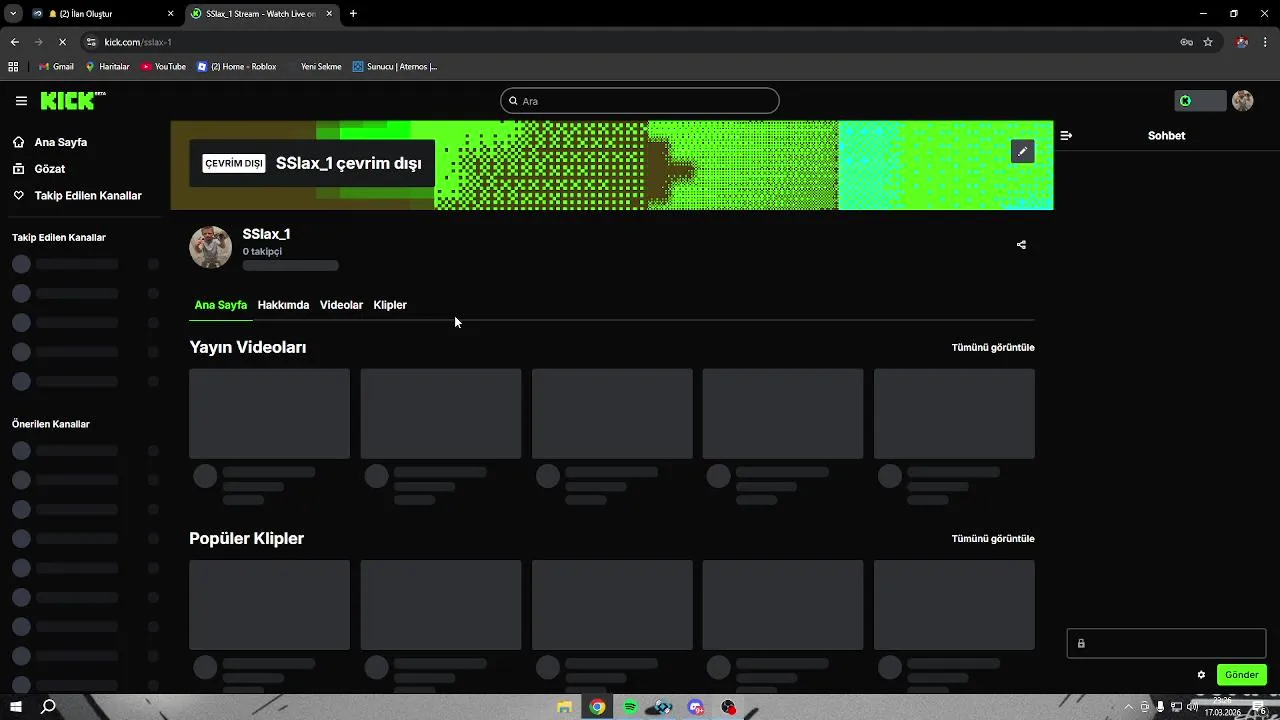Screen dimensions: 1280x720
Task: Click the chat message input box
Action: click(x=1166, y=644)
